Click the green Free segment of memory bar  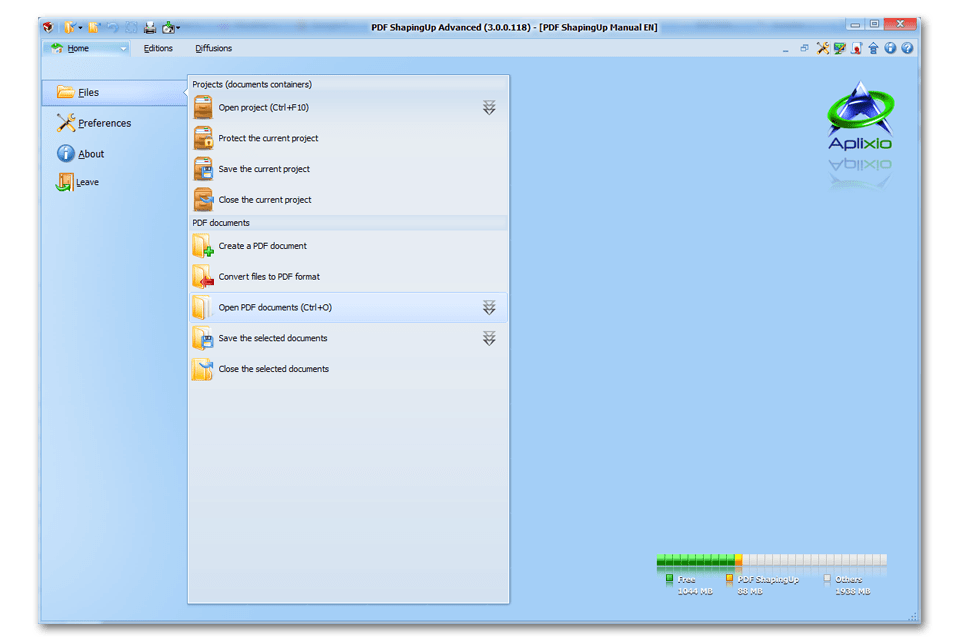tap(696, 559)
